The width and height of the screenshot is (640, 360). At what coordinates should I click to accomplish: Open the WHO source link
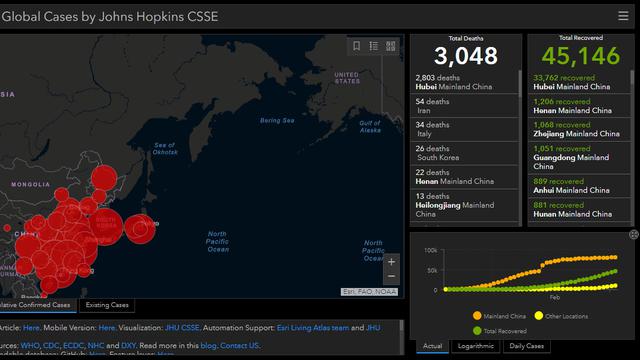click(x=30, y=345)
